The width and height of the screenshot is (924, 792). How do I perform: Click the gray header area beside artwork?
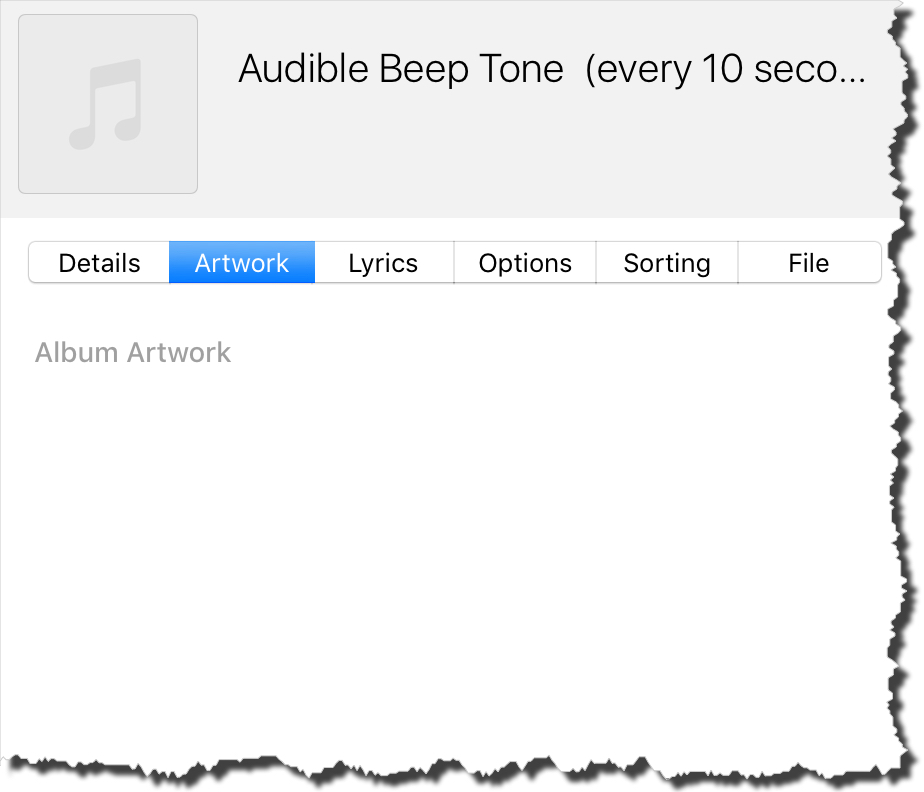point(548,153)
